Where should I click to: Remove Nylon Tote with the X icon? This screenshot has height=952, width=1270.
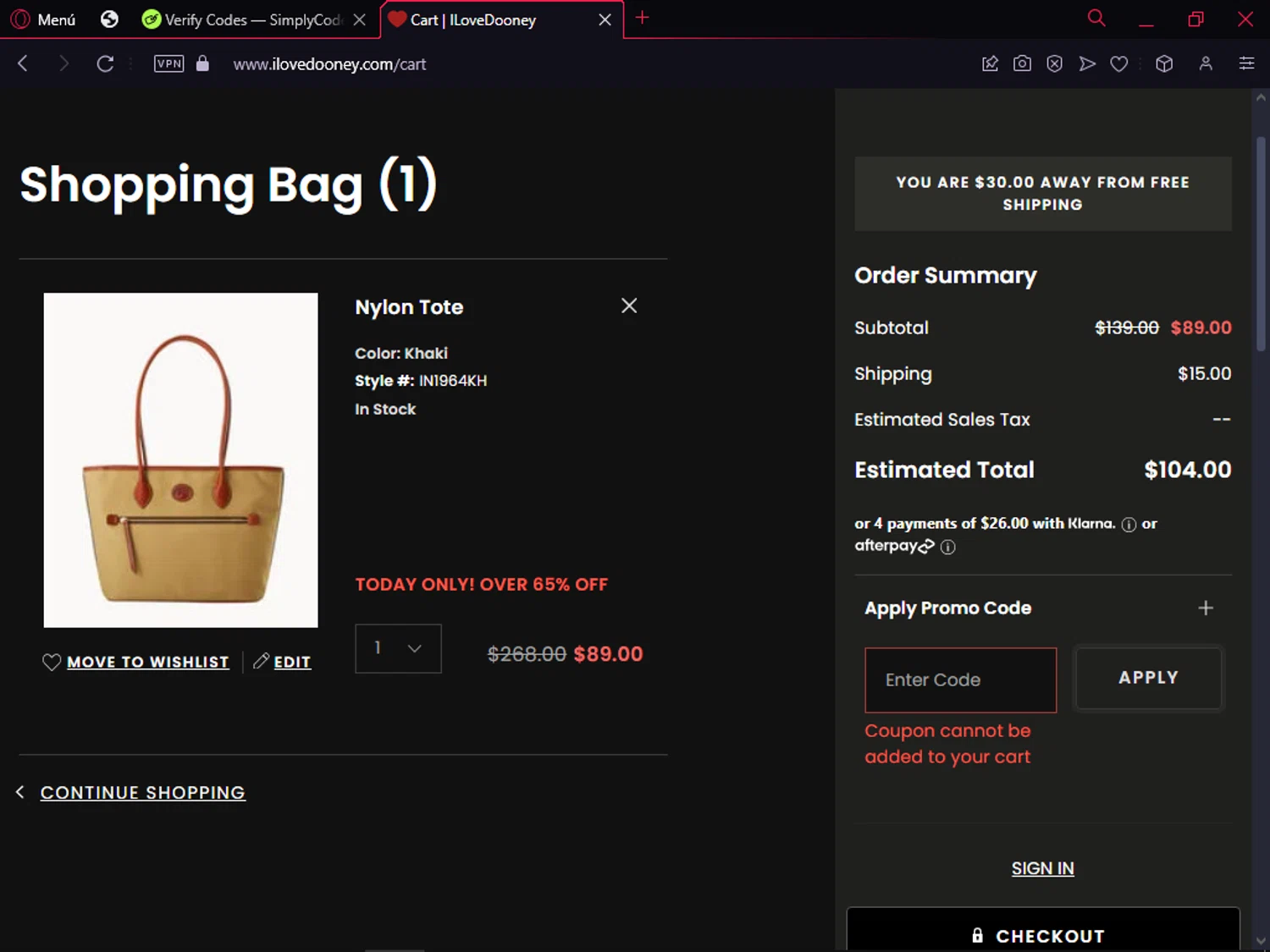coord(629,305)
